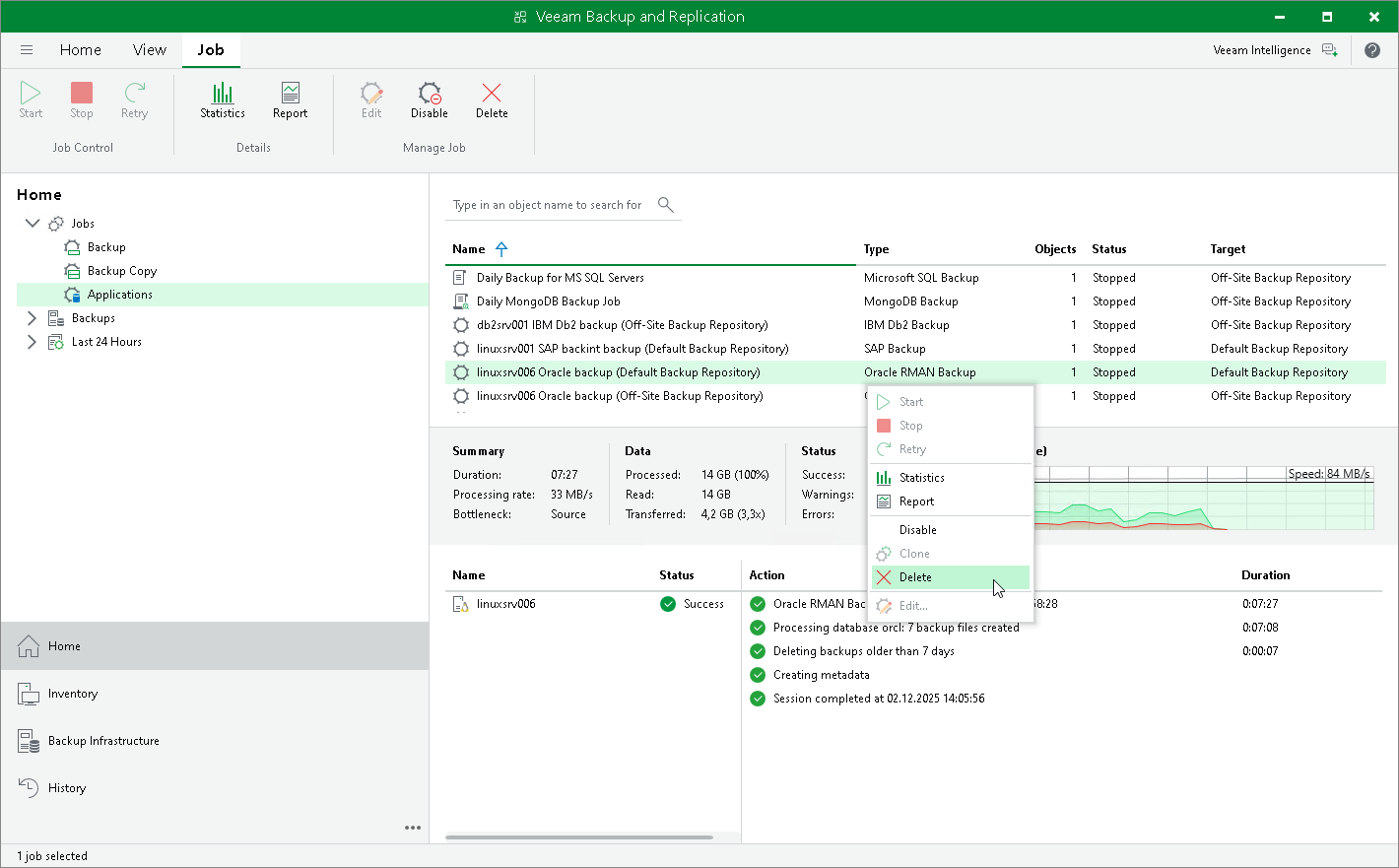Open the hamburger main menu
The image size is (1399, 868).
point(27,50)
